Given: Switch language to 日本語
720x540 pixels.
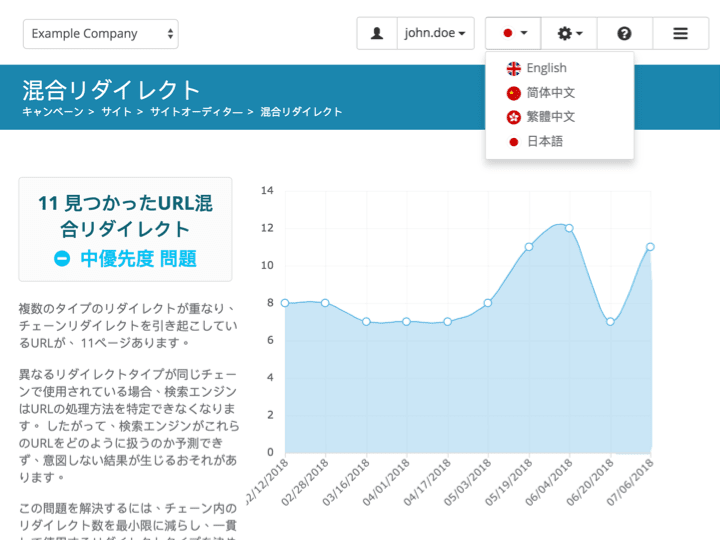Looking at the screenshot, I should pos(545,142).
